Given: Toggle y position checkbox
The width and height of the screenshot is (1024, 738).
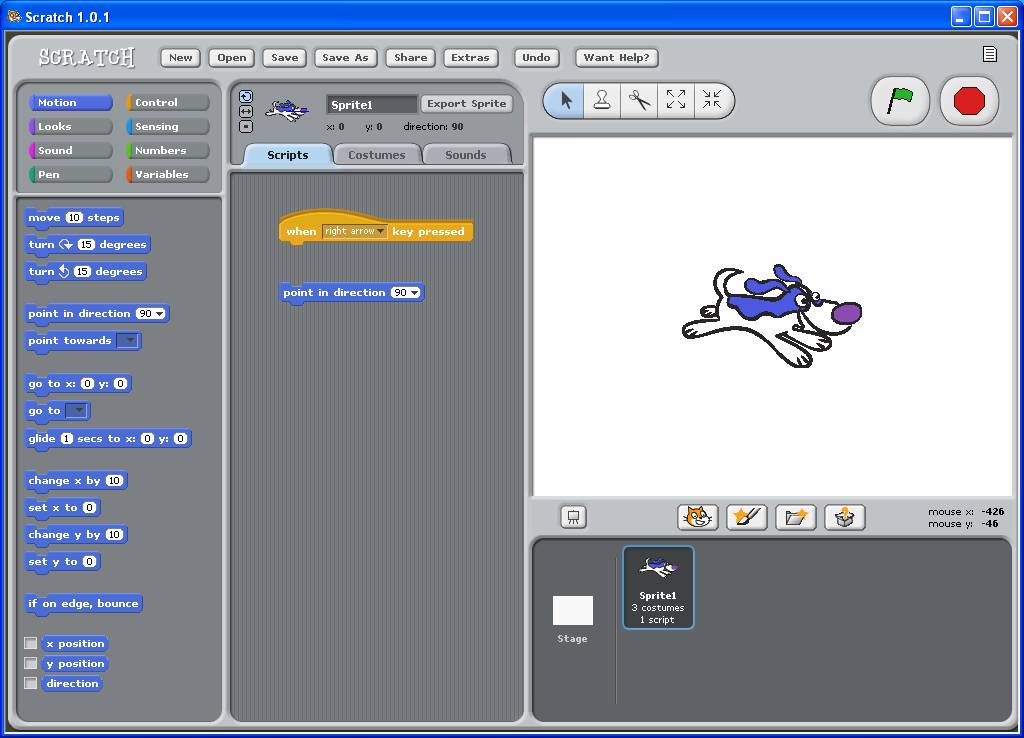Looking at the screenshot, I should coord(31,663).
